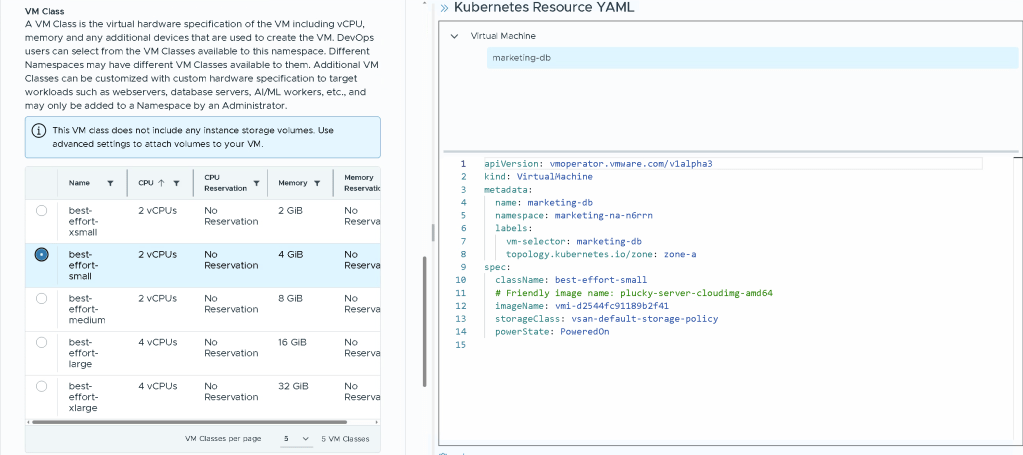Image resolution: width=1023 pixels, height=455 pixels.
Task: Click the Name column header
Action: click(x=79, y=183)
